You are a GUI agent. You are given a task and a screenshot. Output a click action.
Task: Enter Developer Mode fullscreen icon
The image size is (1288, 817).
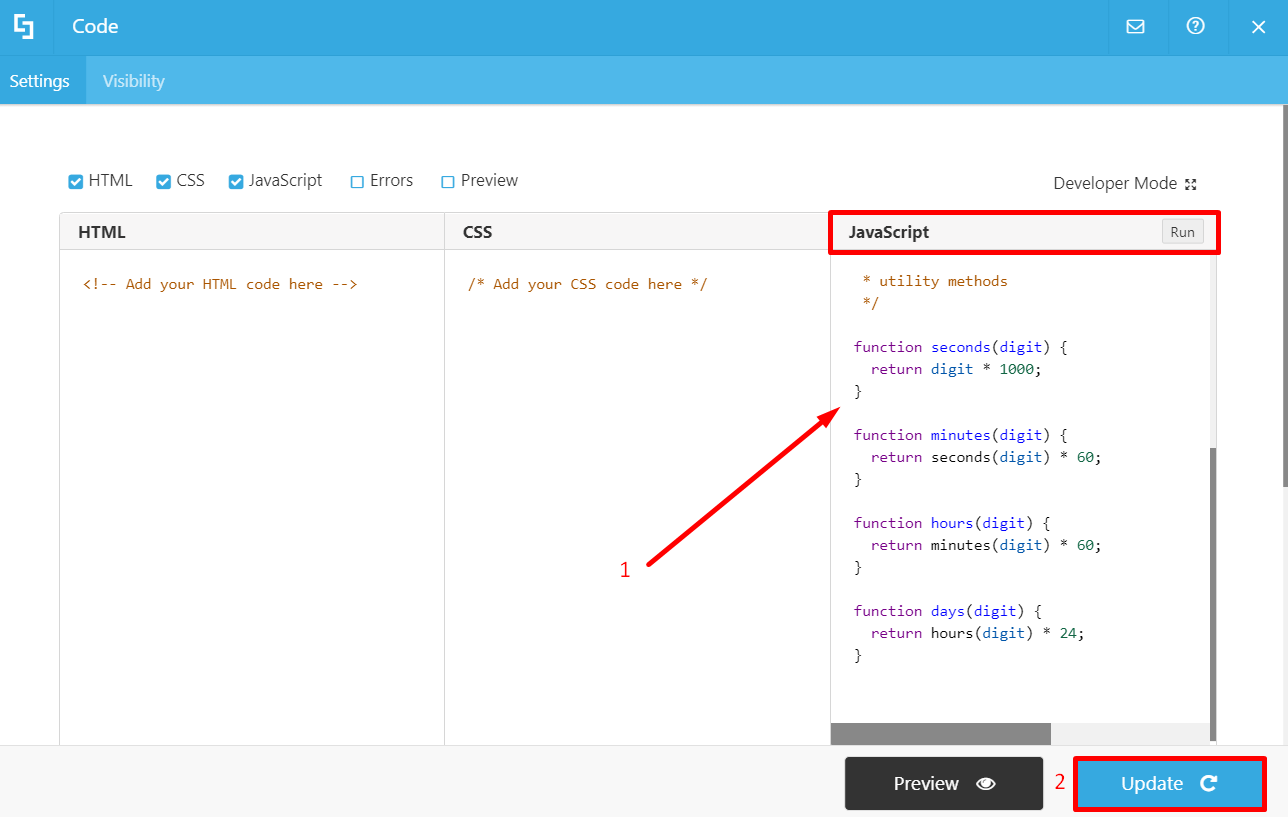[1190, 183]
